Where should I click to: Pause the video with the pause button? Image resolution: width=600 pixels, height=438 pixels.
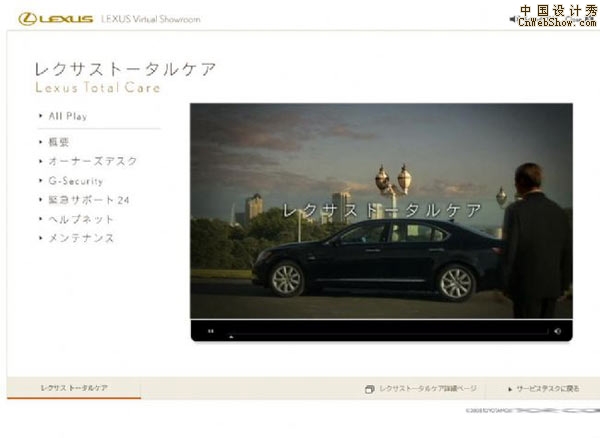coord(210,331)
